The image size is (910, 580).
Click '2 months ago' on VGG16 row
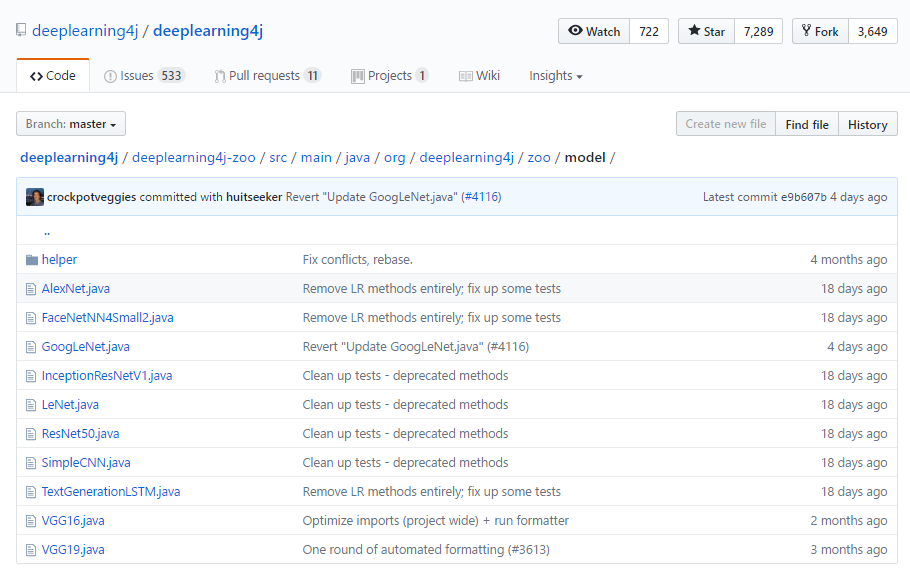click(849, 521)
